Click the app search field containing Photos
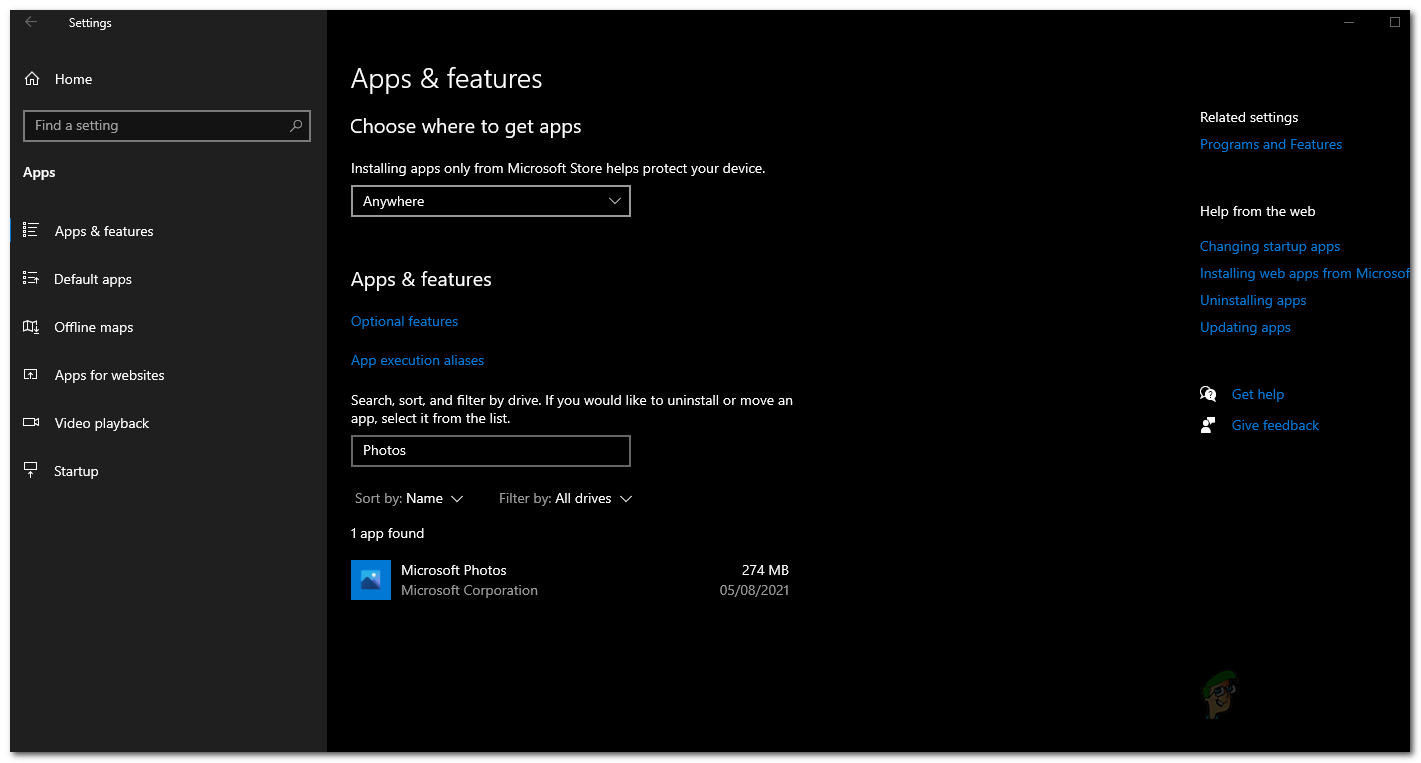 click(x=490, y=451)
